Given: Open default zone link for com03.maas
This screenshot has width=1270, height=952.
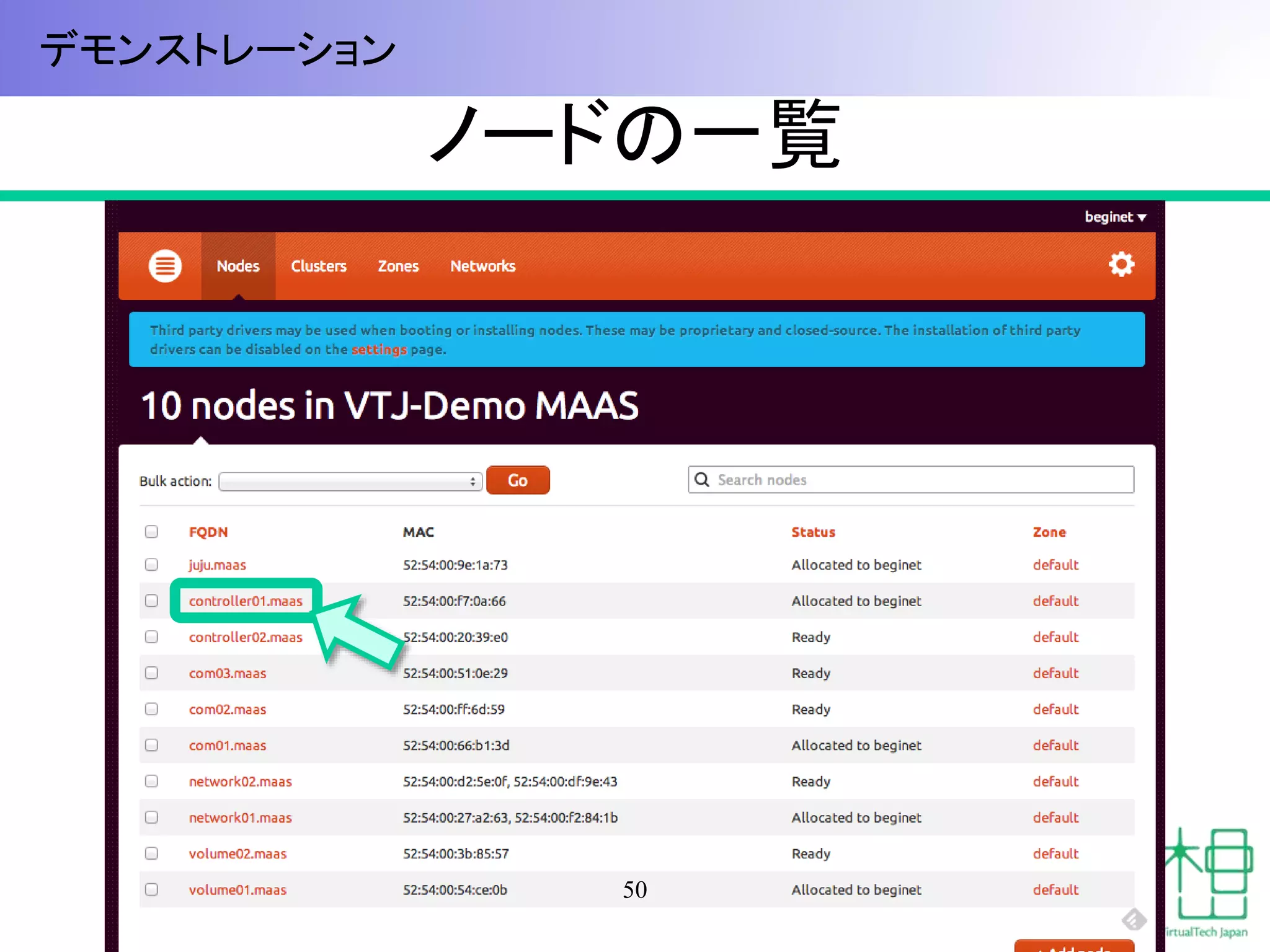Looking at the screenshot, I should [x=1055, y=673].
